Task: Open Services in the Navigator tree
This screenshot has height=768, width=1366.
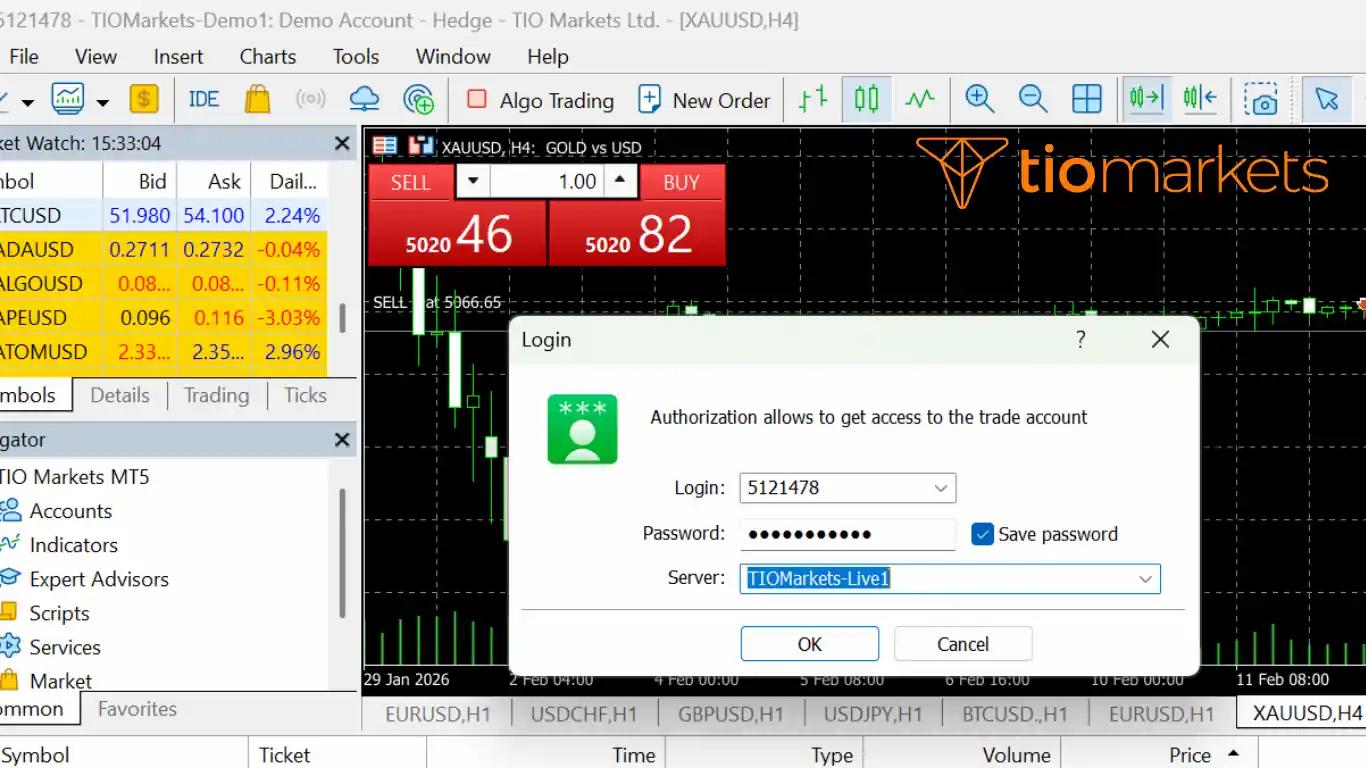Action: click(65, 647)
